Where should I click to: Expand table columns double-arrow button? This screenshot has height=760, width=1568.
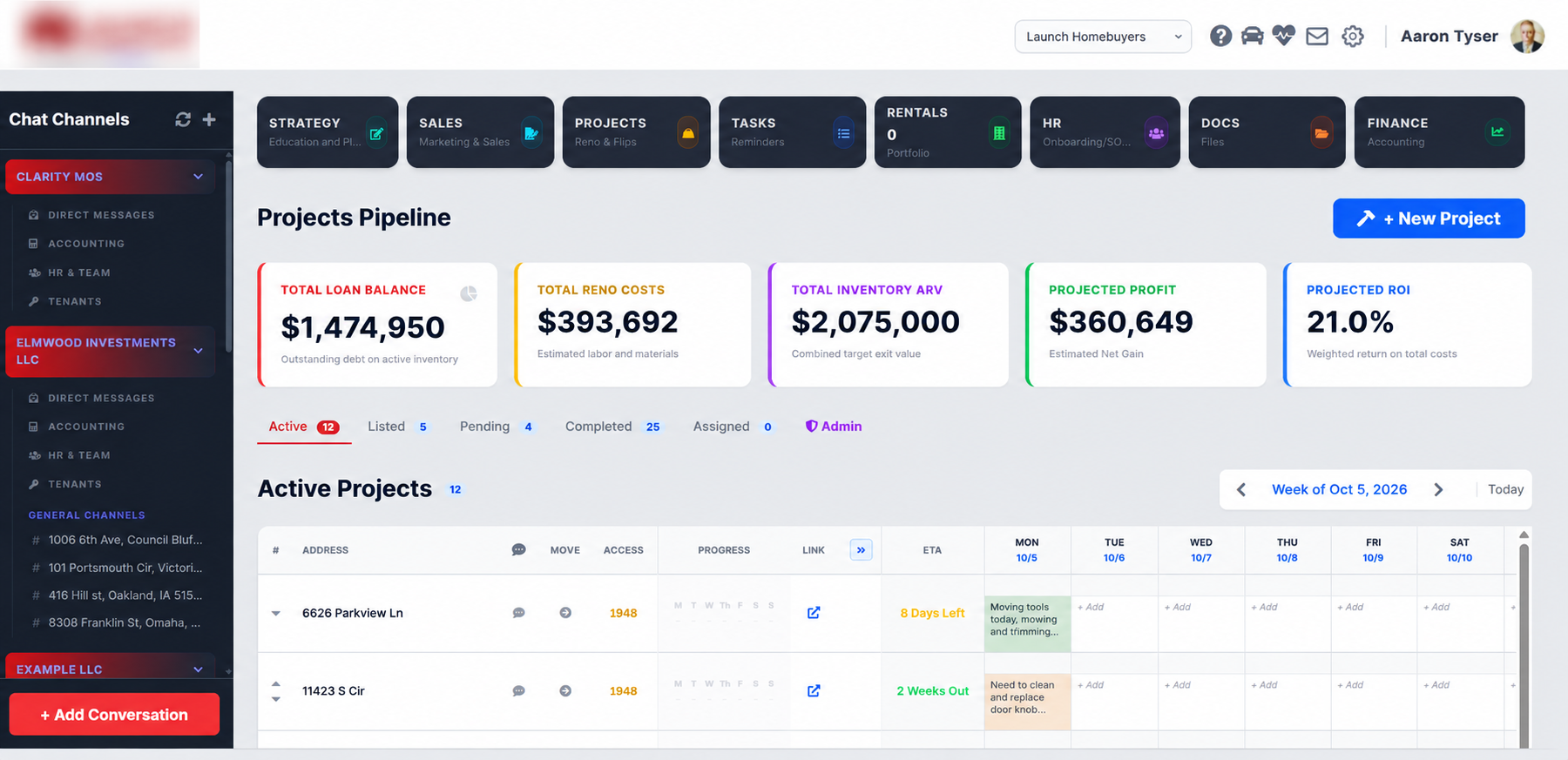(x=861, y=550)
